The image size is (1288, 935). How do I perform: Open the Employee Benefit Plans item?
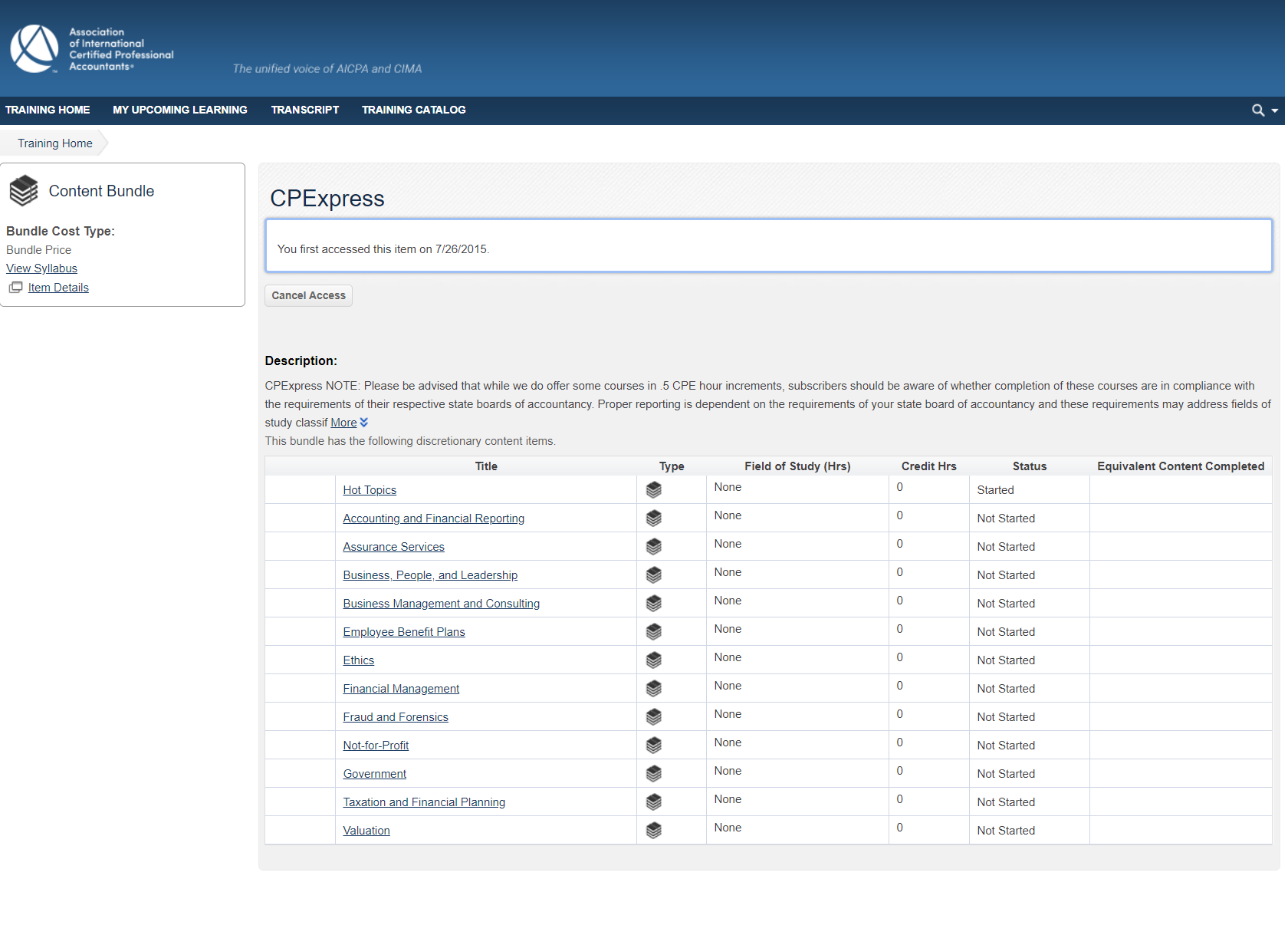click(x=404, y=631)
